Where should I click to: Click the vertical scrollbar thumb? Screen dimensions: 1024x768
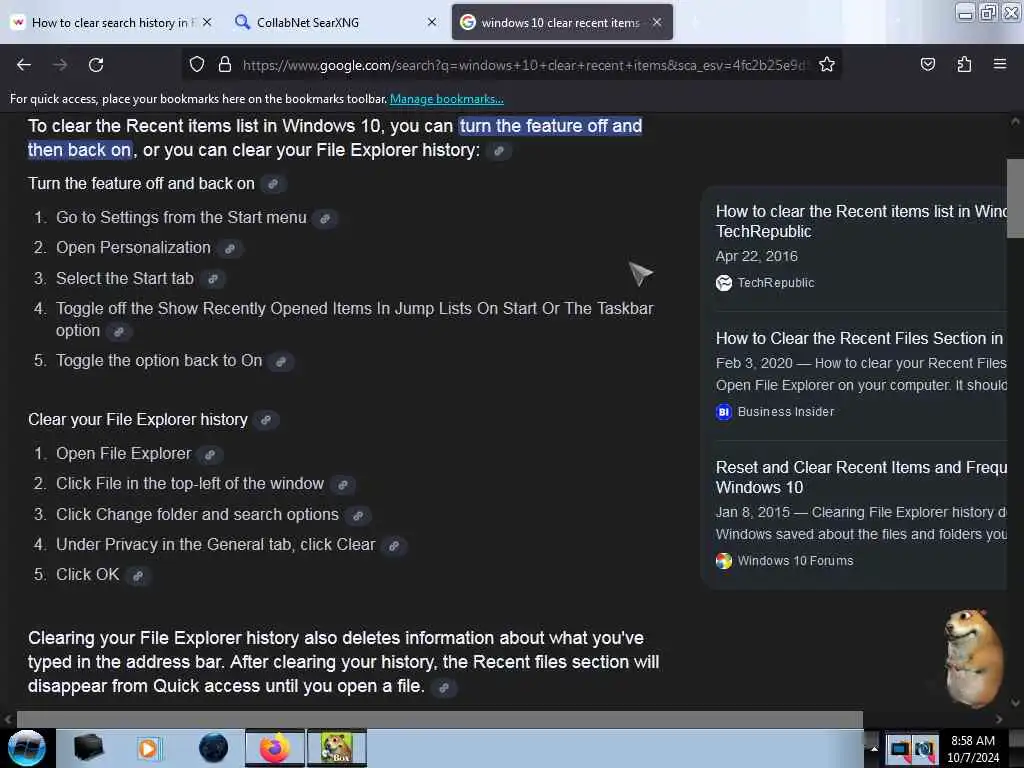click(1015, 199)
